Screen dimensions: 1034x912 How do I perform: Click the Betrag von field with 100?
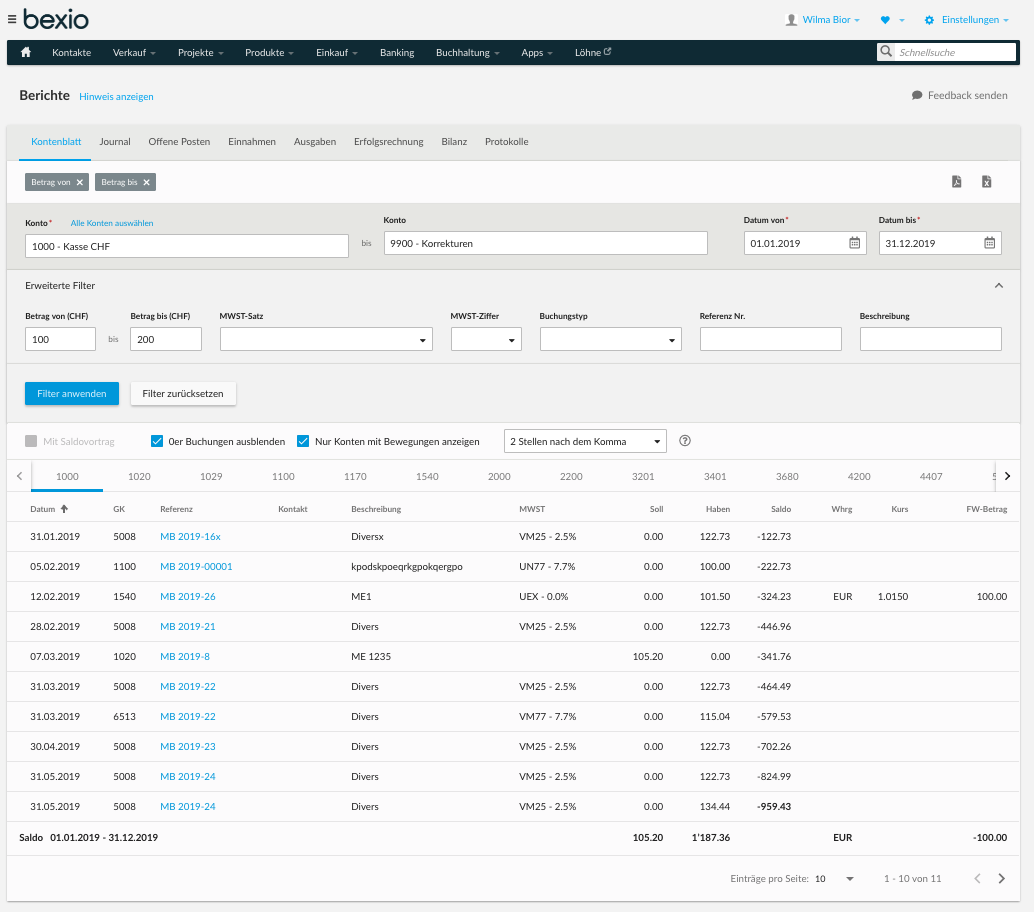pos(60,339)
